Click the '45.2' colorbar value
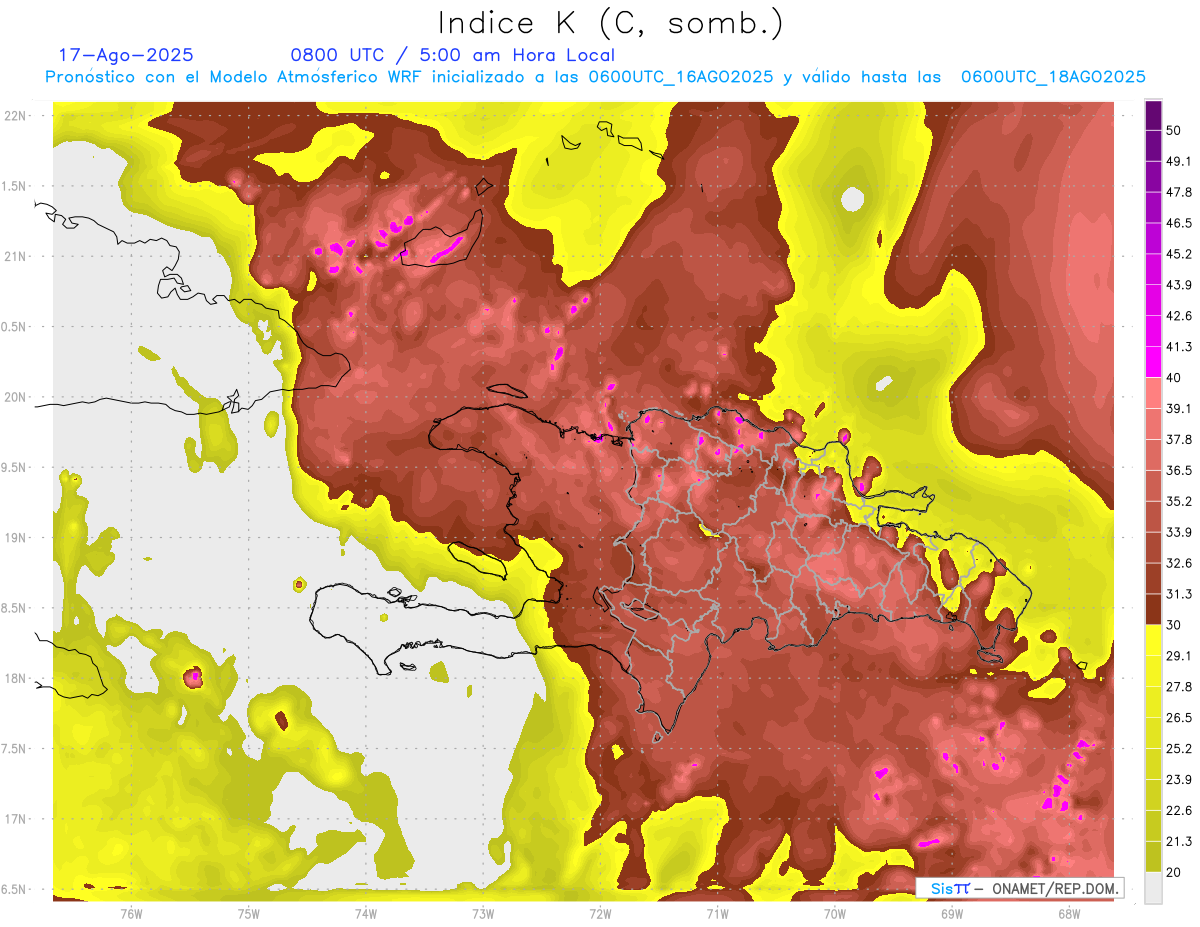The width and height of the screenshot is (1200, 927). click(x=1179, y=254)
